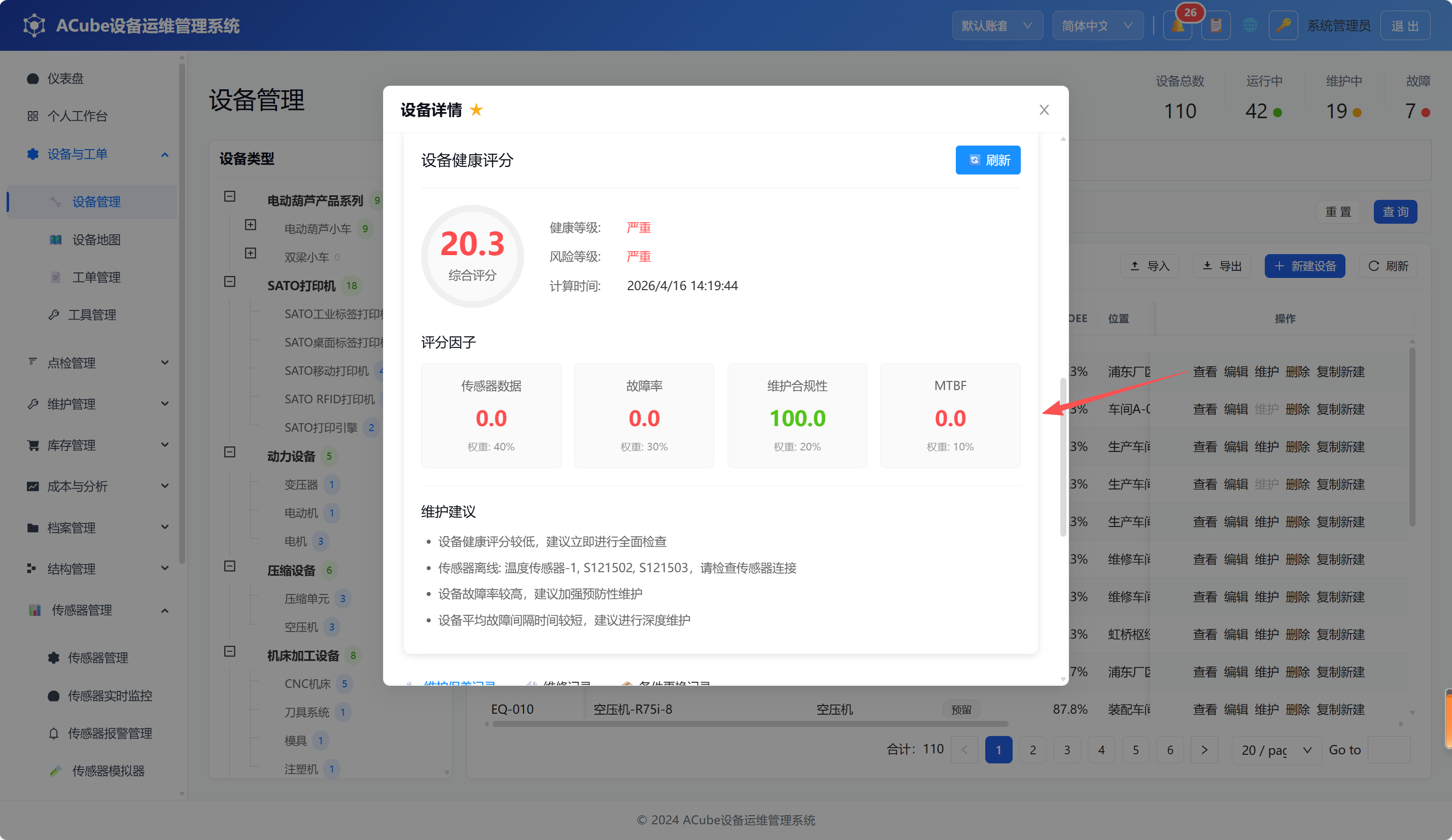Click the next page arrow in pagination
Viewport: 1452px width, 840px height.
(1204, 750)
